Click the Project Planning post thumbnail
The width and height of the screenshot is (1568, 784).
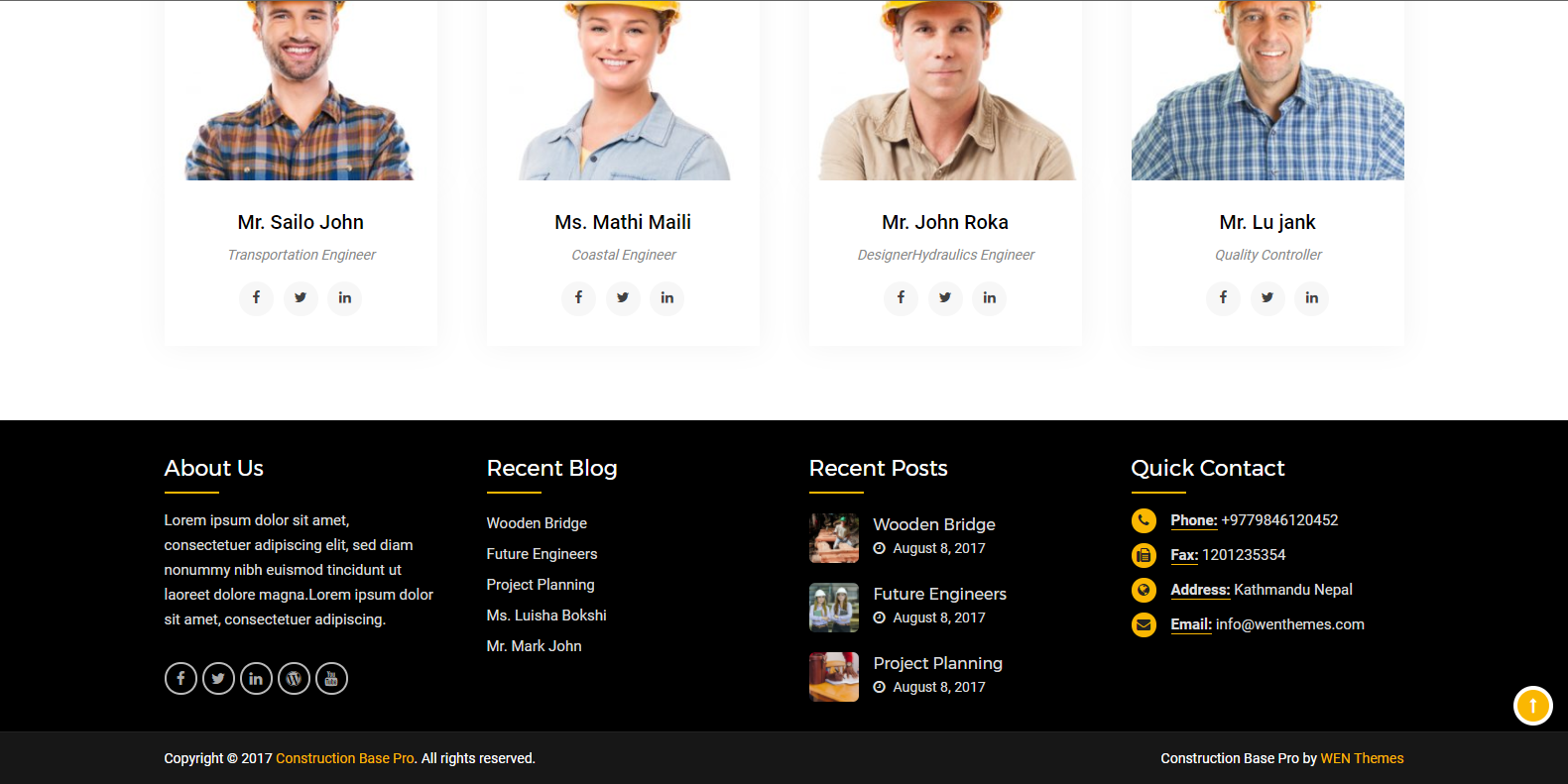pos(833,677)
